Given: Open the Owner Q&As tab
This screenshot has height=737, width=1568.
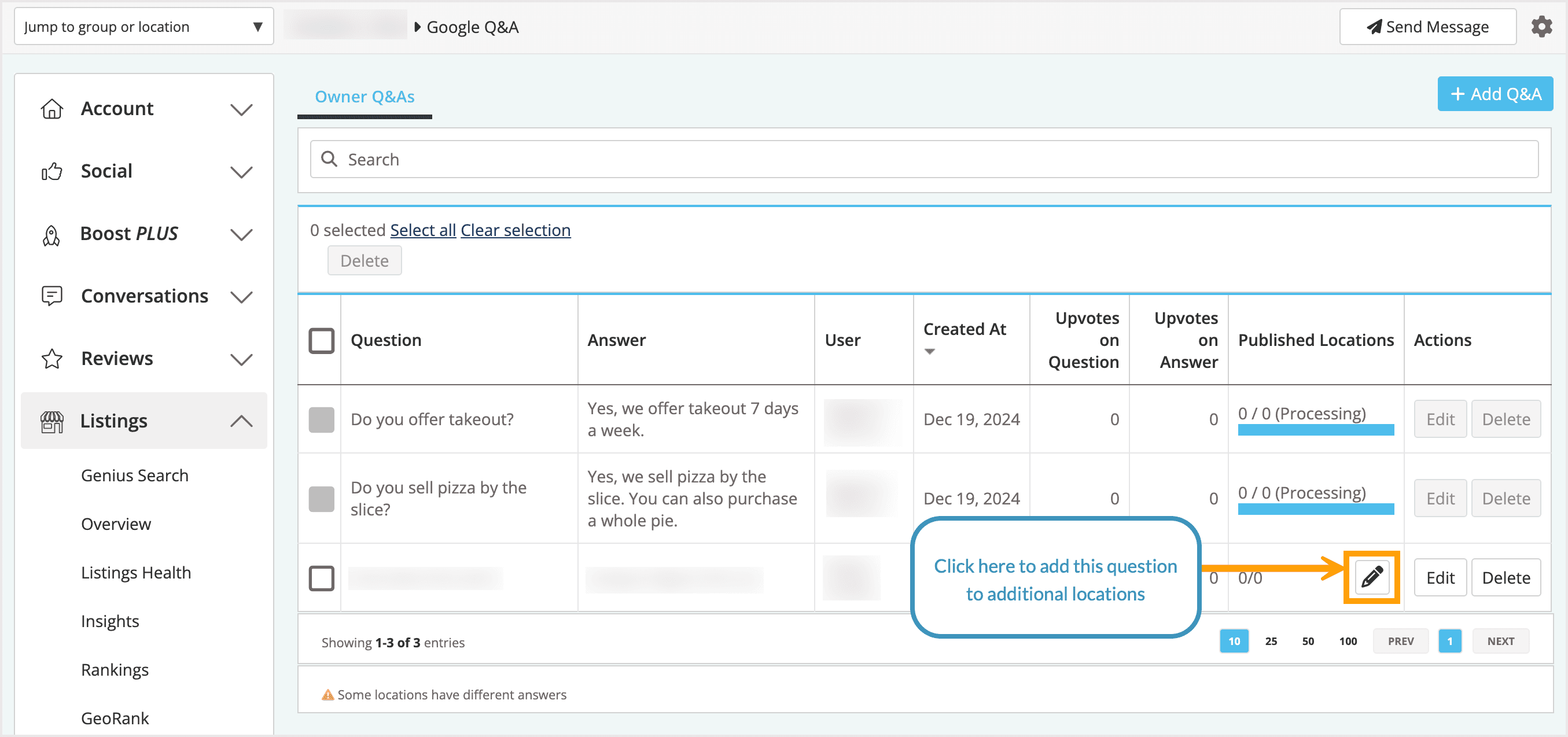Looking at the screenshot, I should (x=365, y=97).
